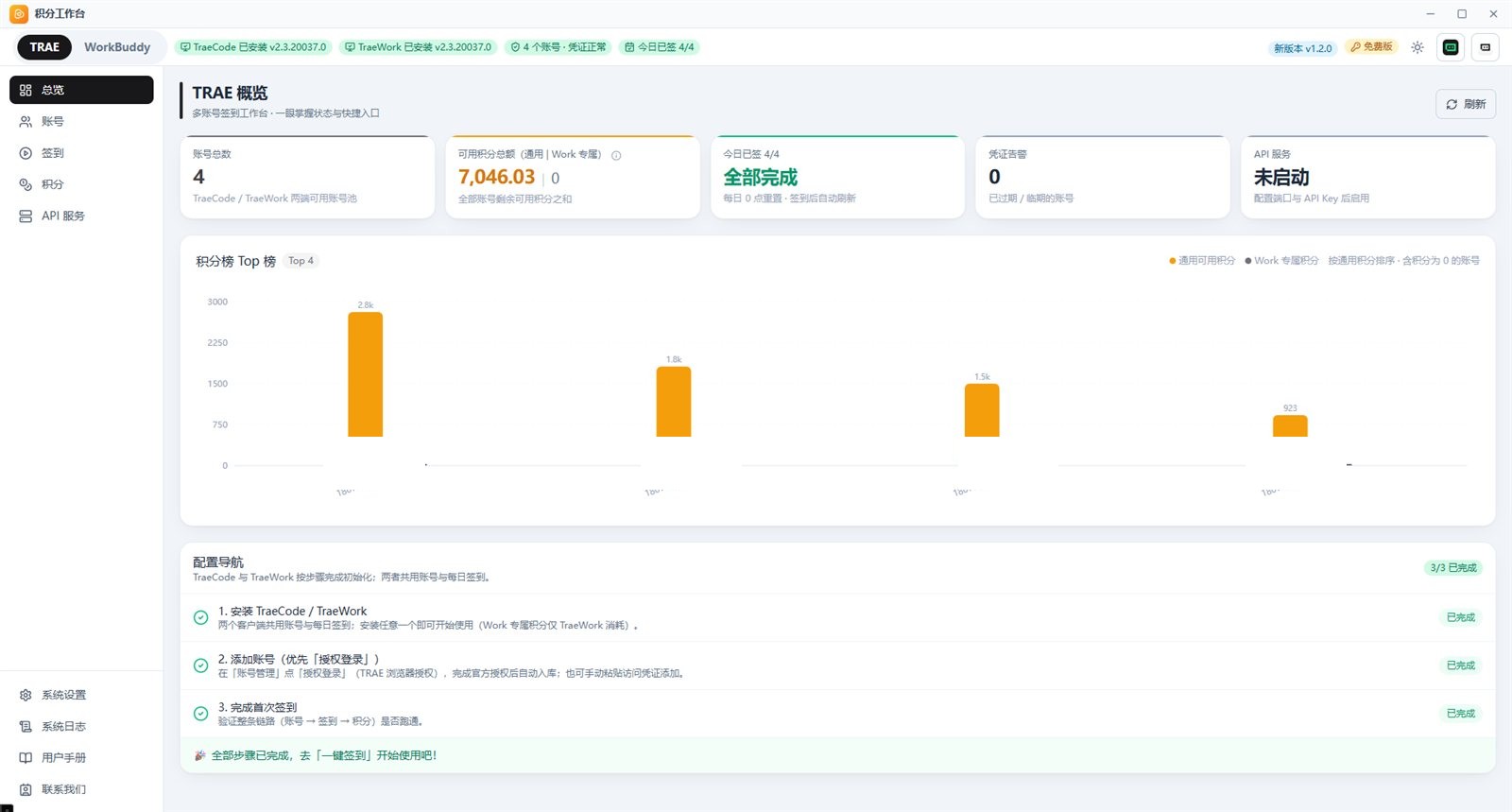Click the 7,046.03 points total value
The image size is (1512, 812).
[x=497, y=177]
